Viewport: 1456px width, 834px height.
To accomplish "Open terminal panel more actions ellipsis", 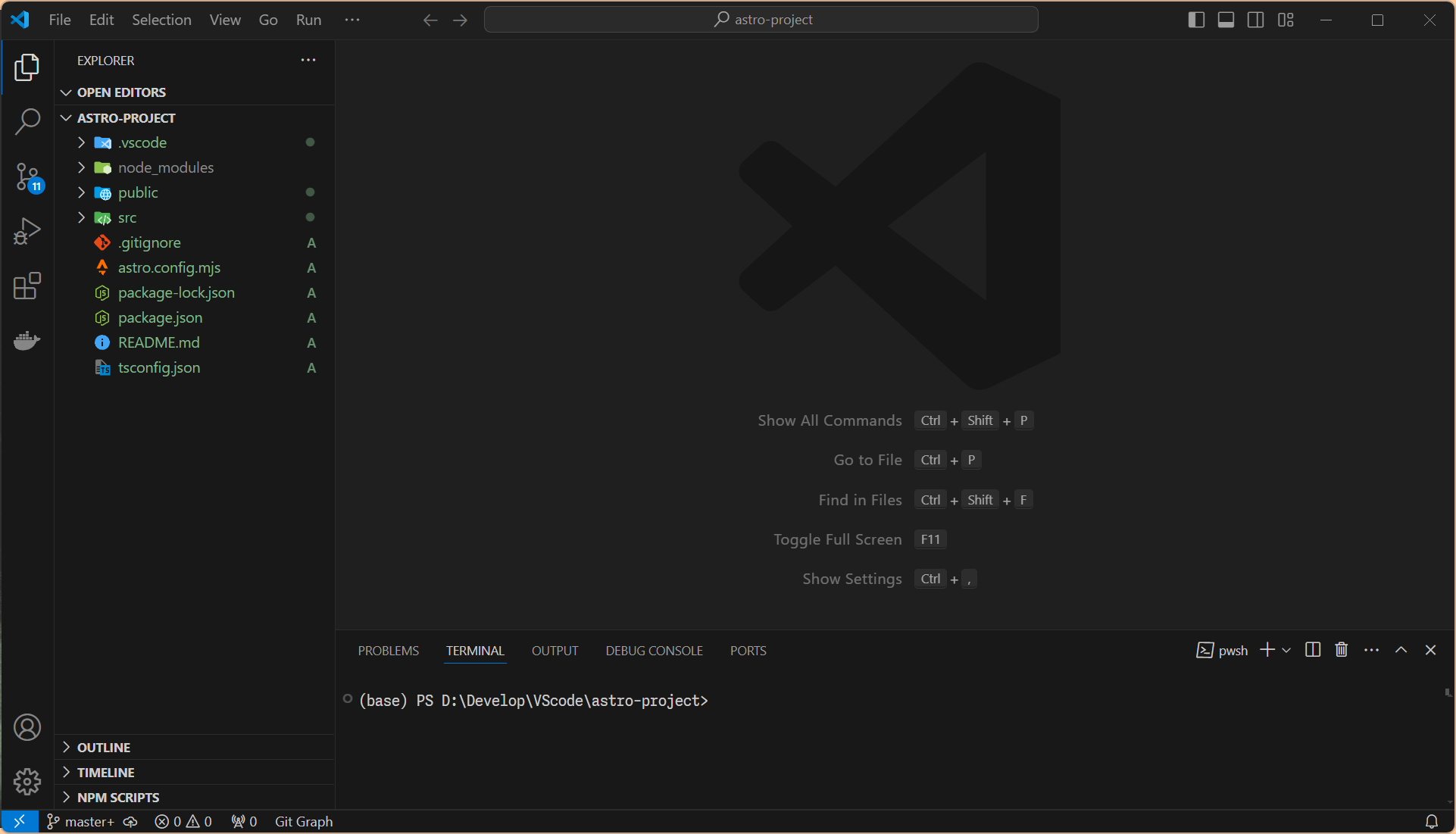I will coord(1371,650).
